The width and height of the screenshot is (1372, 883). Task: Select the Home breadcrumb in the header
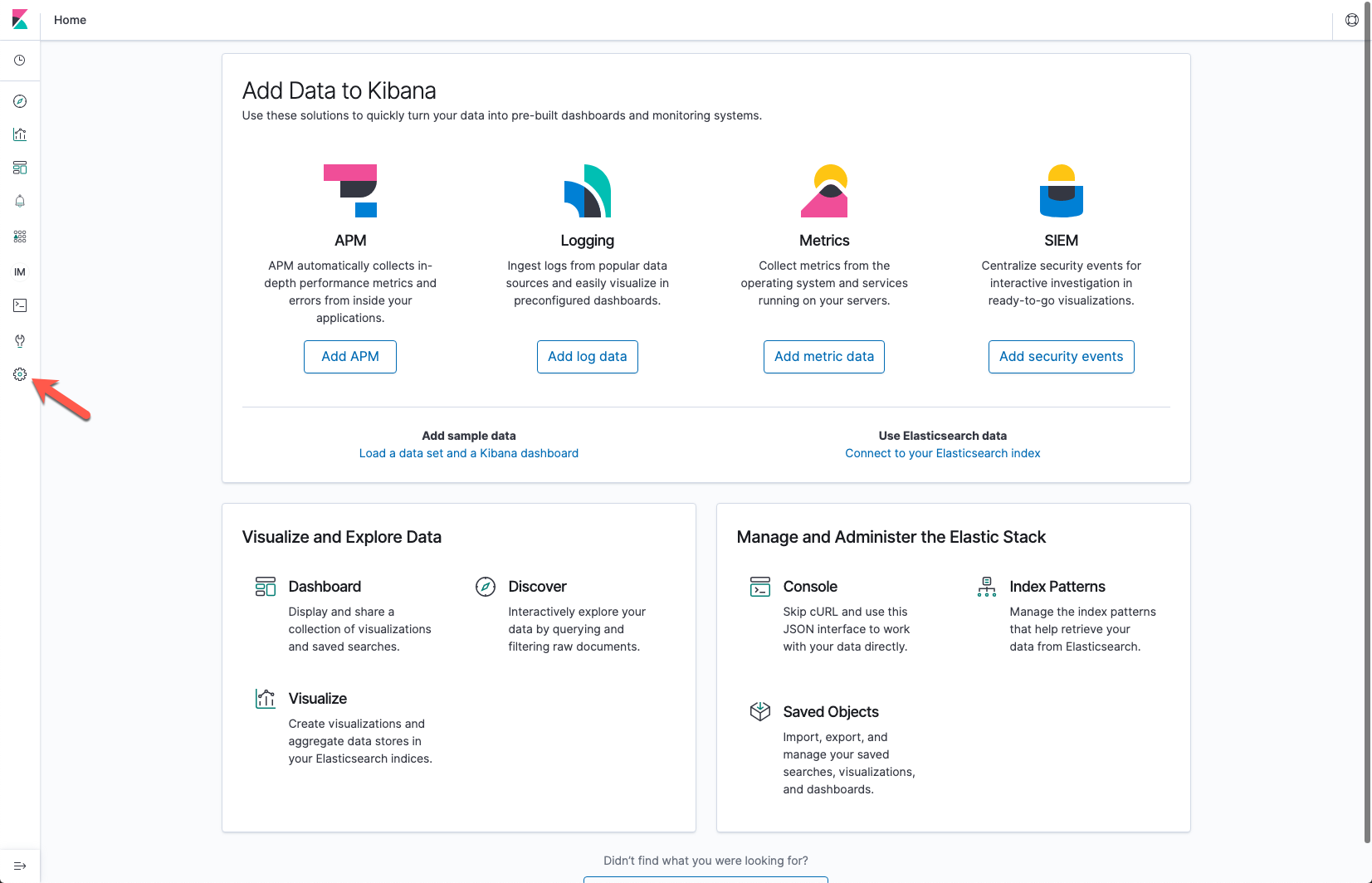click(70, 20)
